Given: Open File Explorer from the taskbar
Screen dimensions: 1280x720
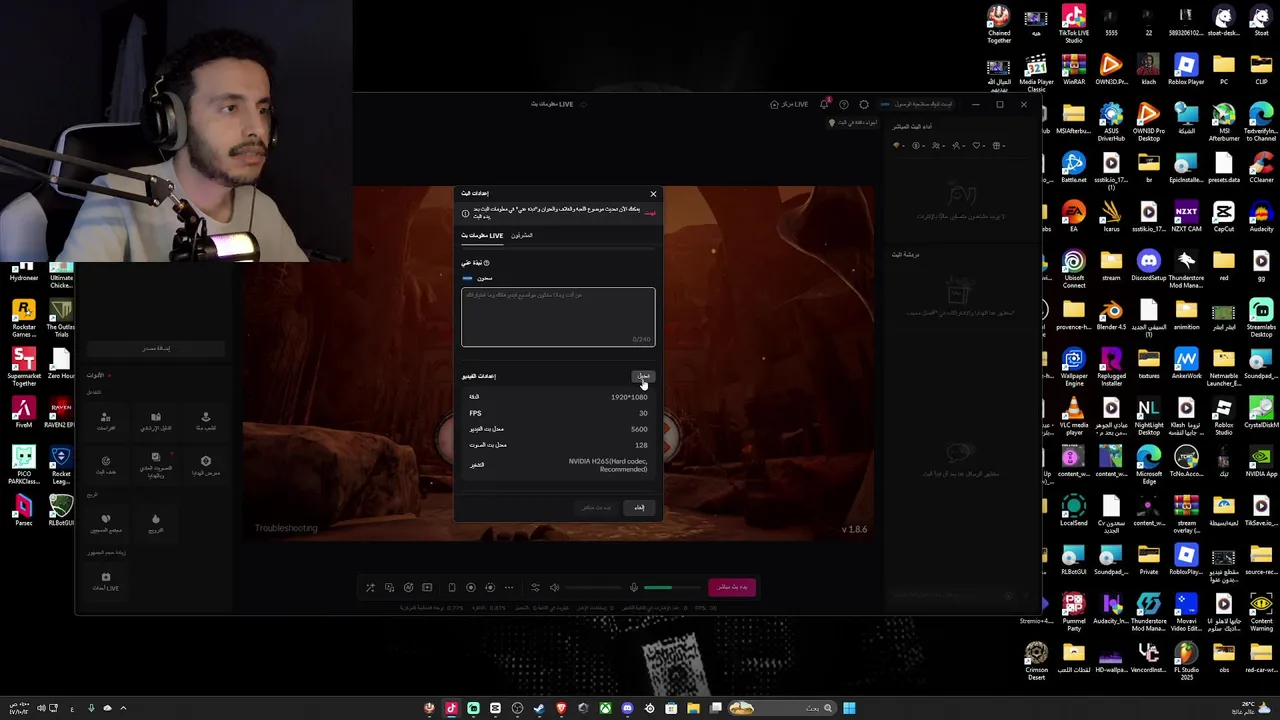Looking at the screenshot, I should pyautogui.click(x=693, y=708).
